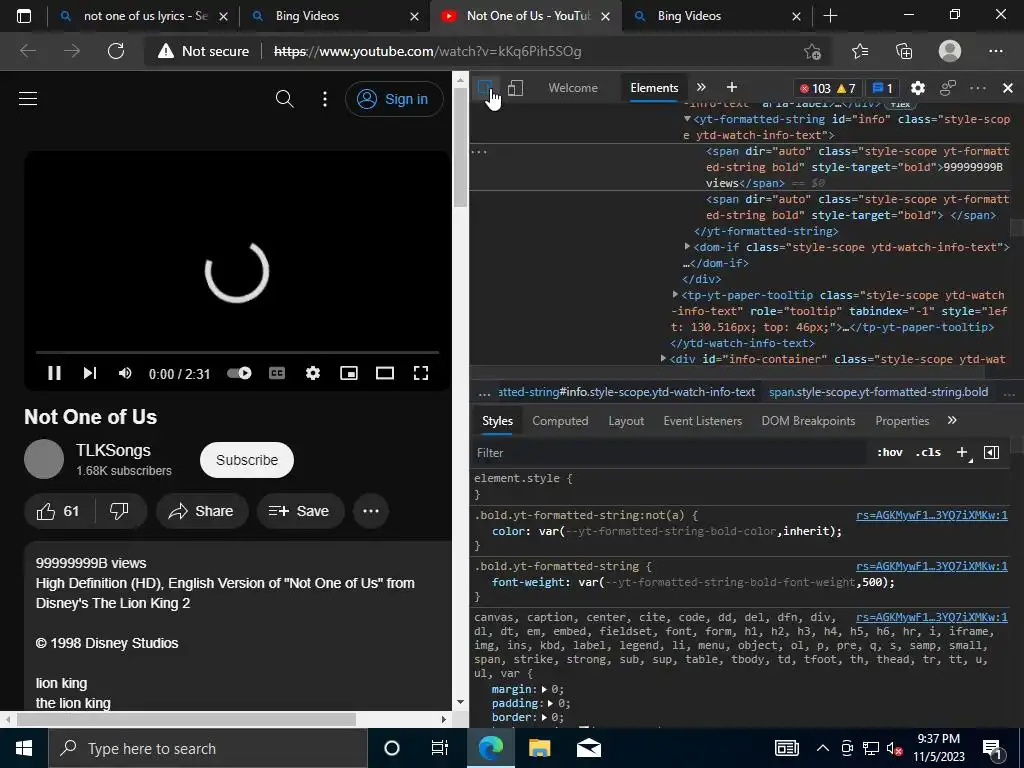Image resolution: width=1024 pixels, height=768 pixels.
Task: Click the YouTube Sign in button
Action: coord(394,99)
